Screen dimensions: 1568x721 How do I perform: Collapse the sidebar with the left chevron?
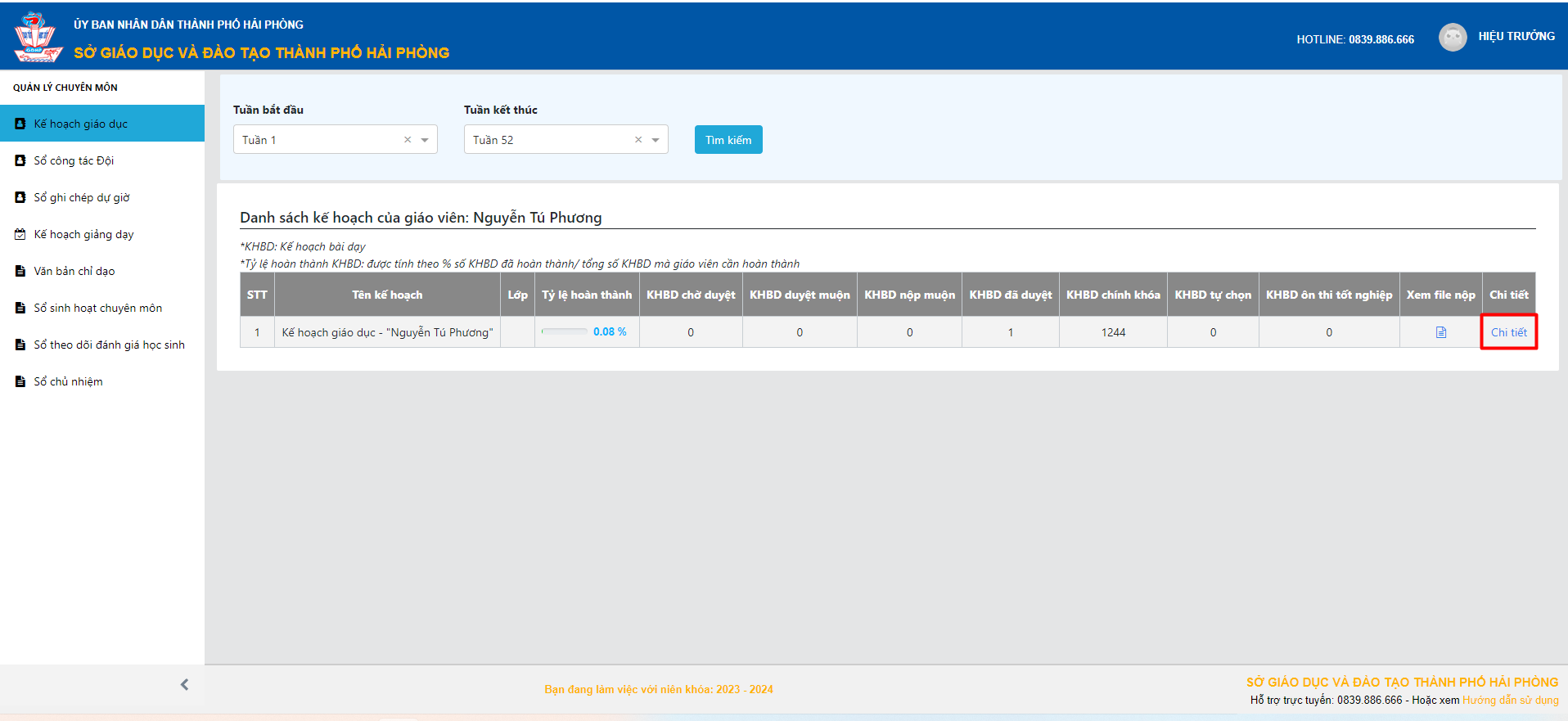(184, 684)
